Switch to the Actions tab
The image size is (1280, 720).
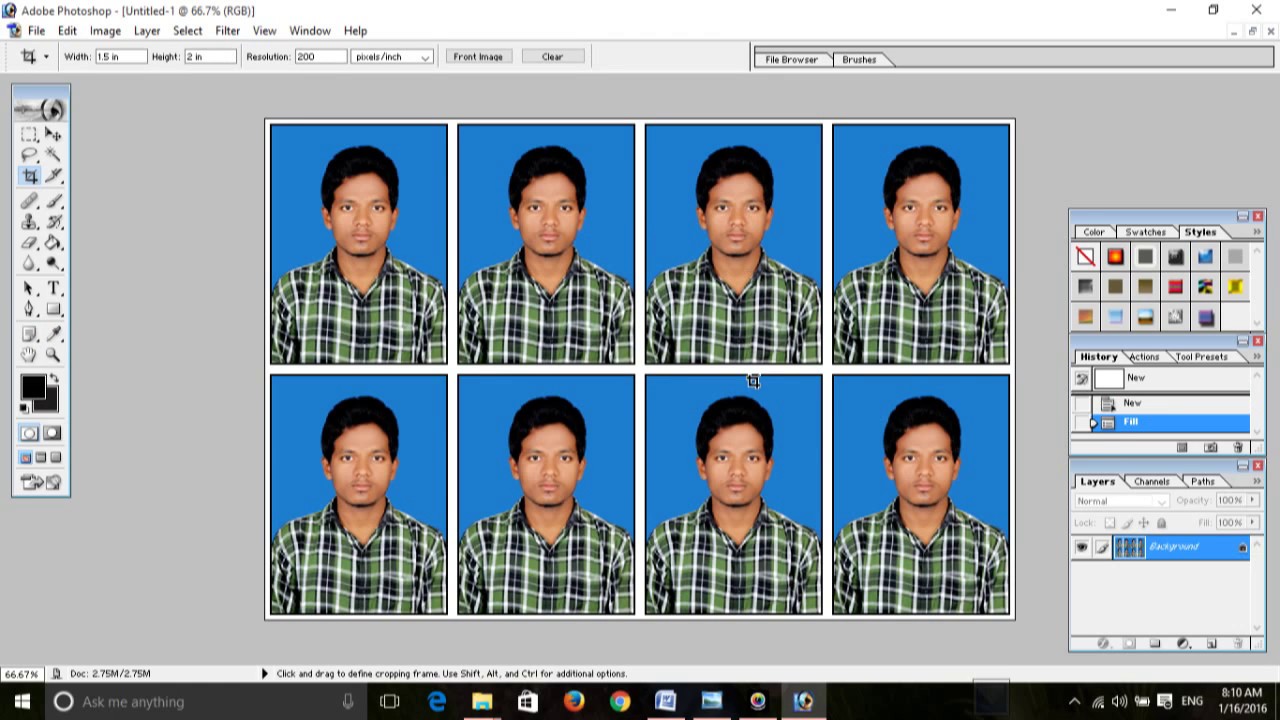1144,357
